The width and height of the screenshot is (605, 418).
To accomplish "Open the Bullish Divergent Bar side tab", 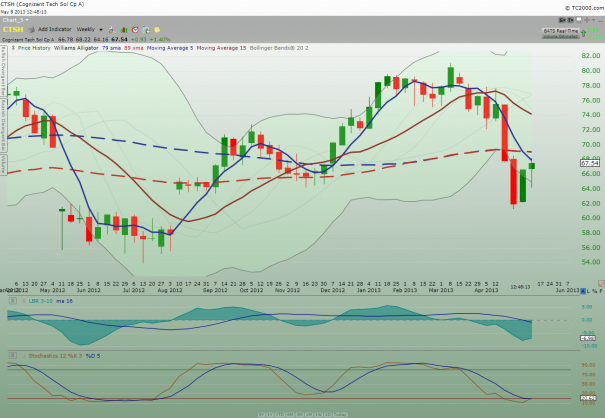I will 3,71.
